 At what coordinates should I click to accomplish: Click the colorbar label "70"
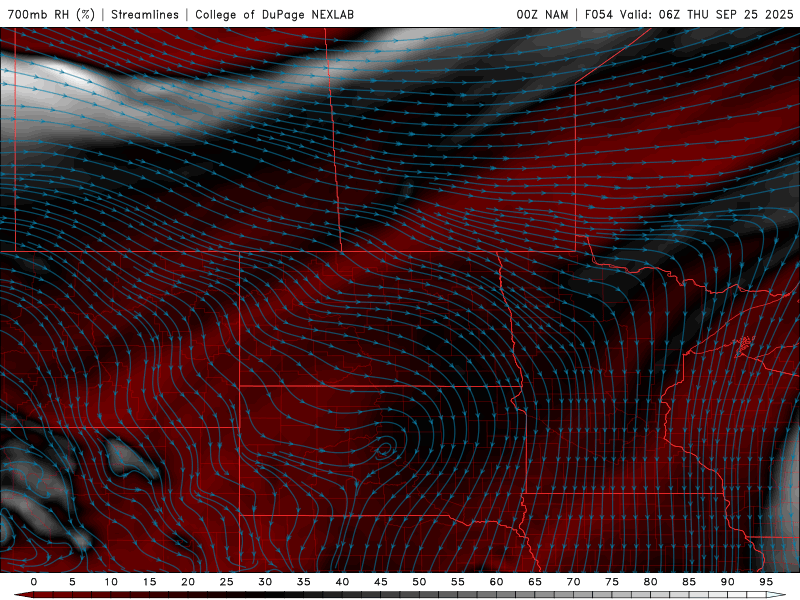[573, 582]
